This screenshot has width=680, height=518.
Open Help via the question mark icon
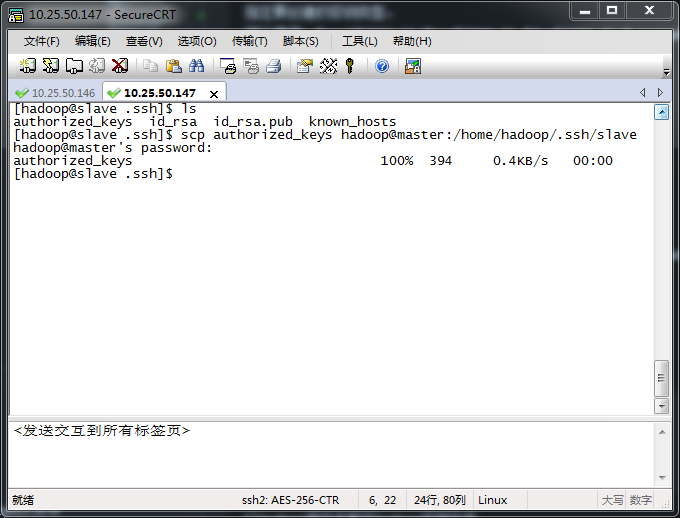(x=381, y=66)
